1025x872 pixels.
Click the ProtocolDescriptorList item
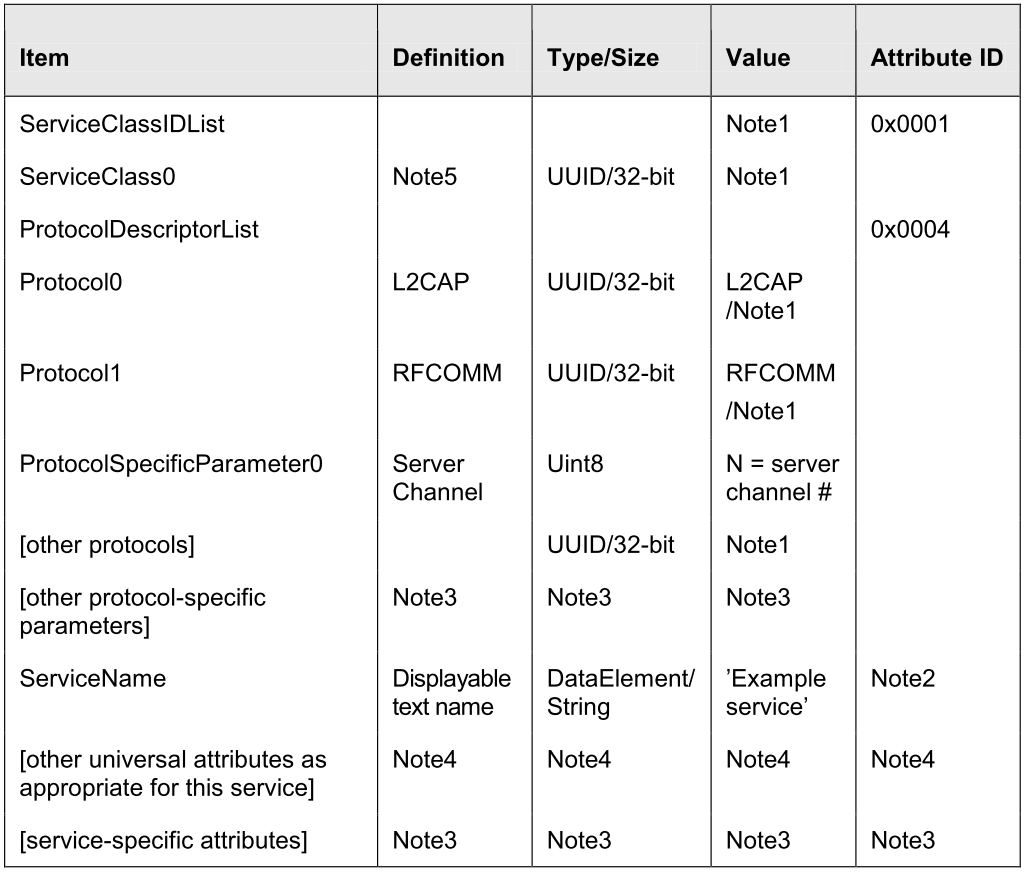tap(139, 230)
